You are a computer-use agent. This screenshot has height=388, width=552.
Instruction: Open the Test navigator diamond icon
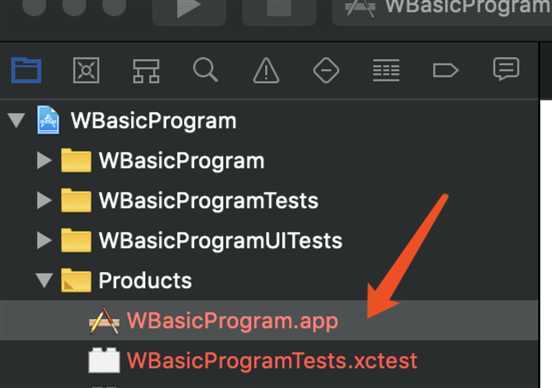326,70
